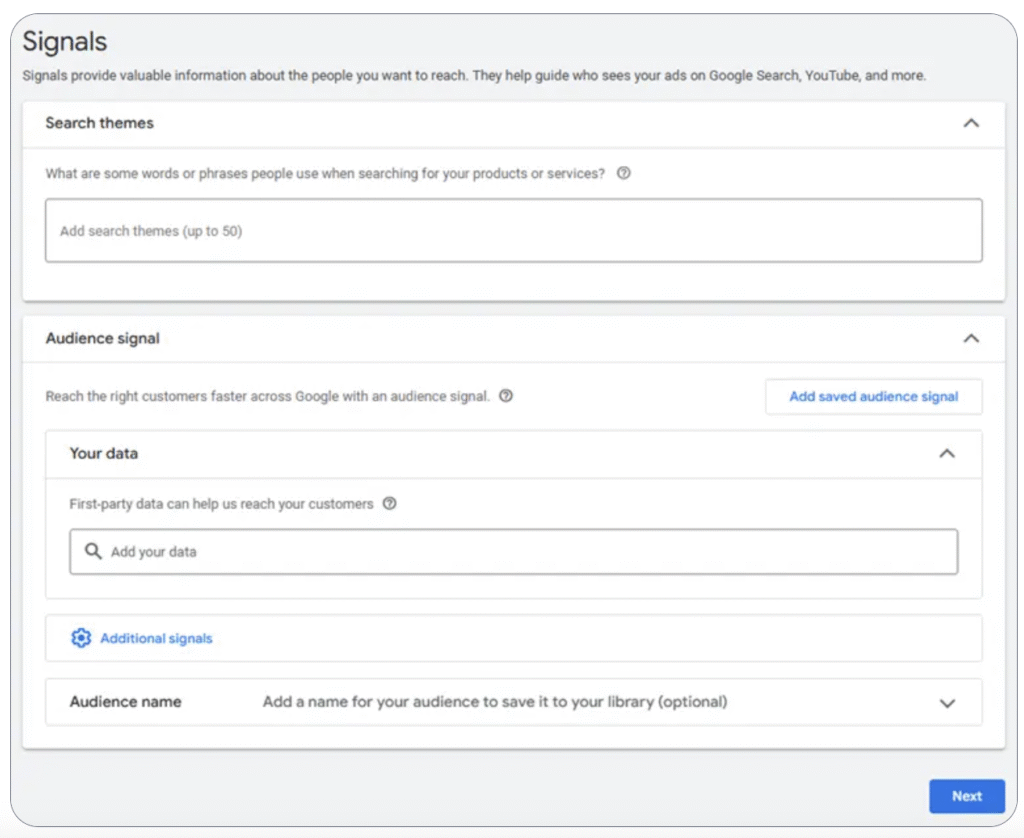Click the Signals page title

point(65,42)
